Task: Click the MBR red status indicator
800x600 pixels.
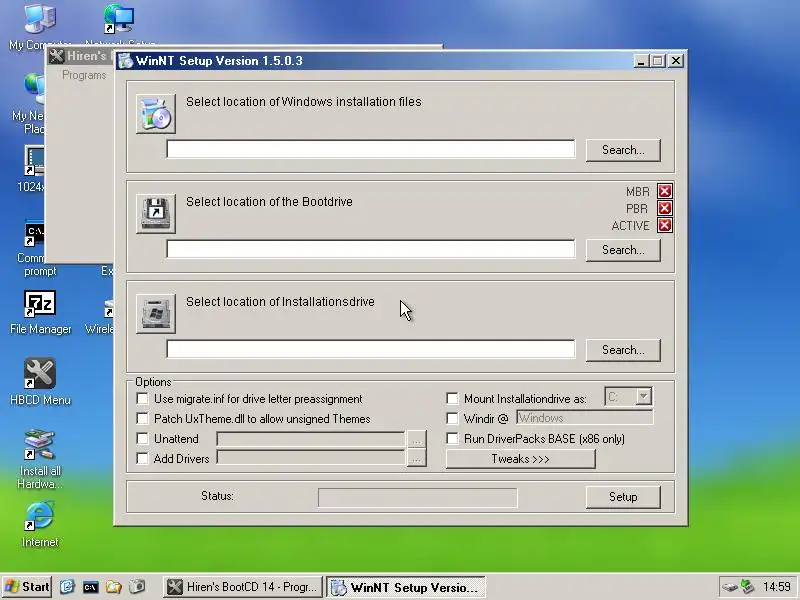Action: pos(664,191)
